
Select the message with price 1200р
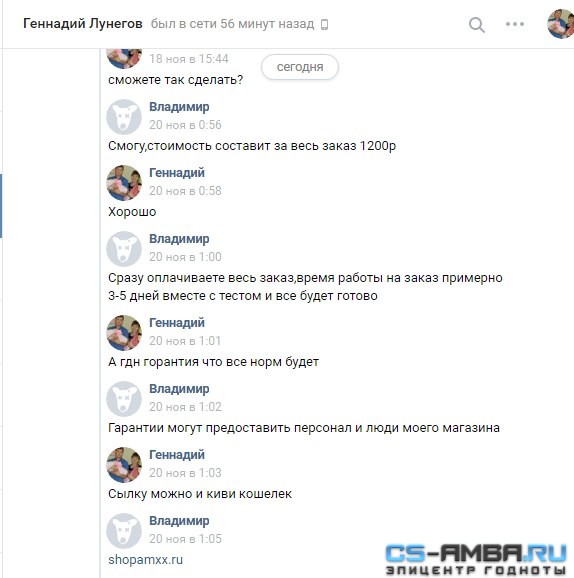(252, 146)
